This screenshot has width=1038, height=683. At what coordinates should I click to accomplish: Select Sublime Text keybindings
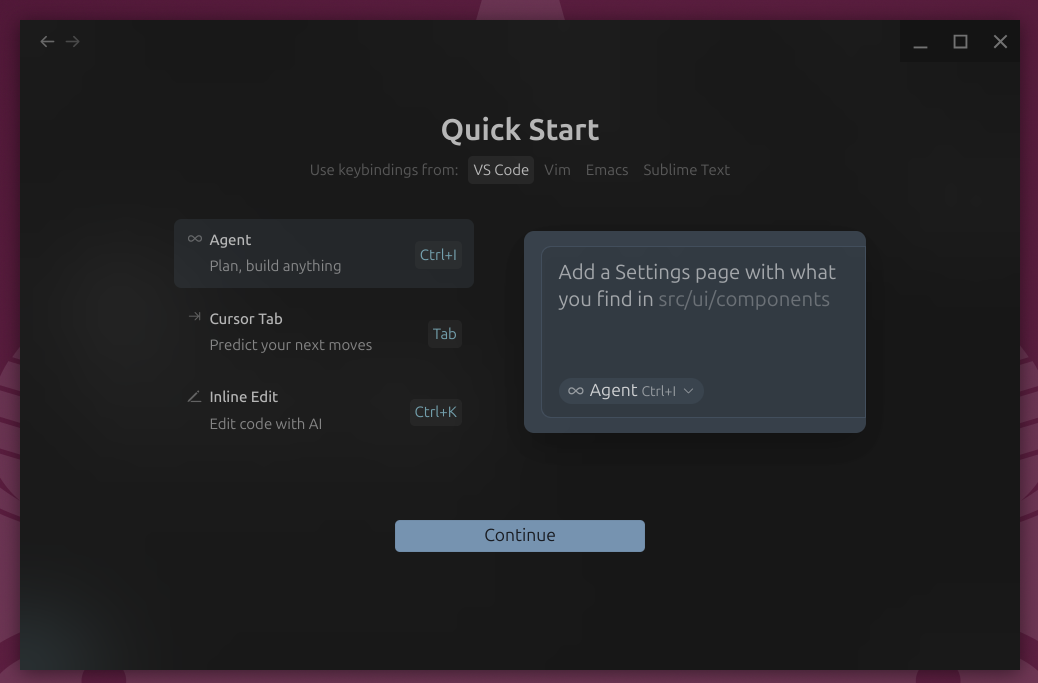coord(686,170)
